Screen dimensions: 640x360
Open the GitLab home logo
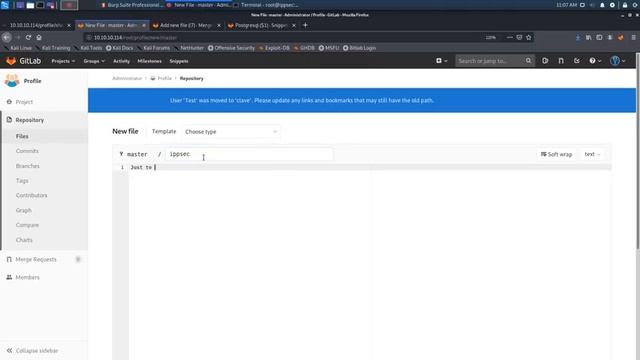24,61
